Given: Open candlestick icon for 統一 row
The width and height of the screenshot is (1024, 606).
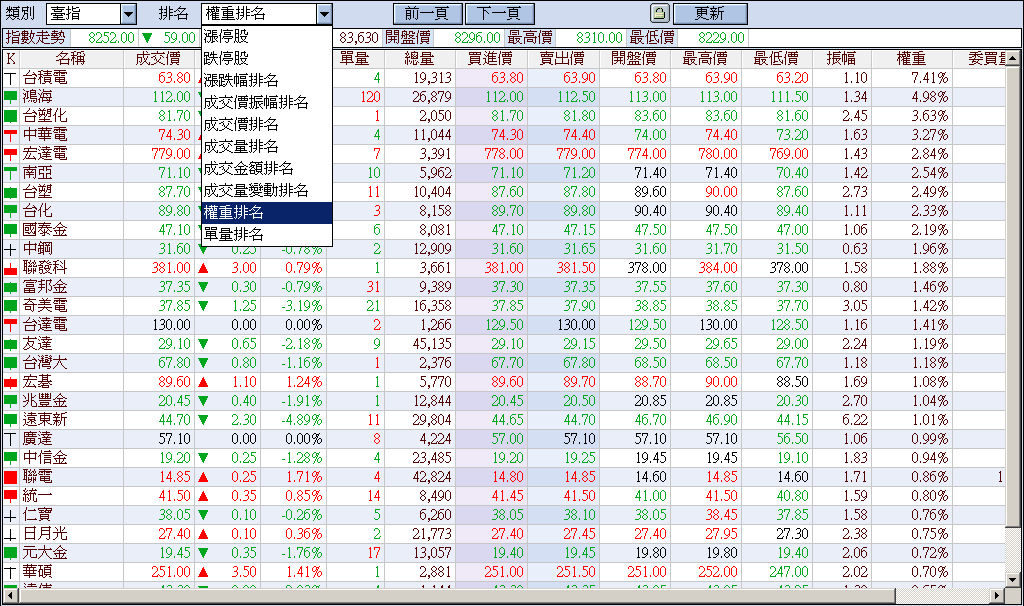Looking at the screenshot, I should click(10, 496).
